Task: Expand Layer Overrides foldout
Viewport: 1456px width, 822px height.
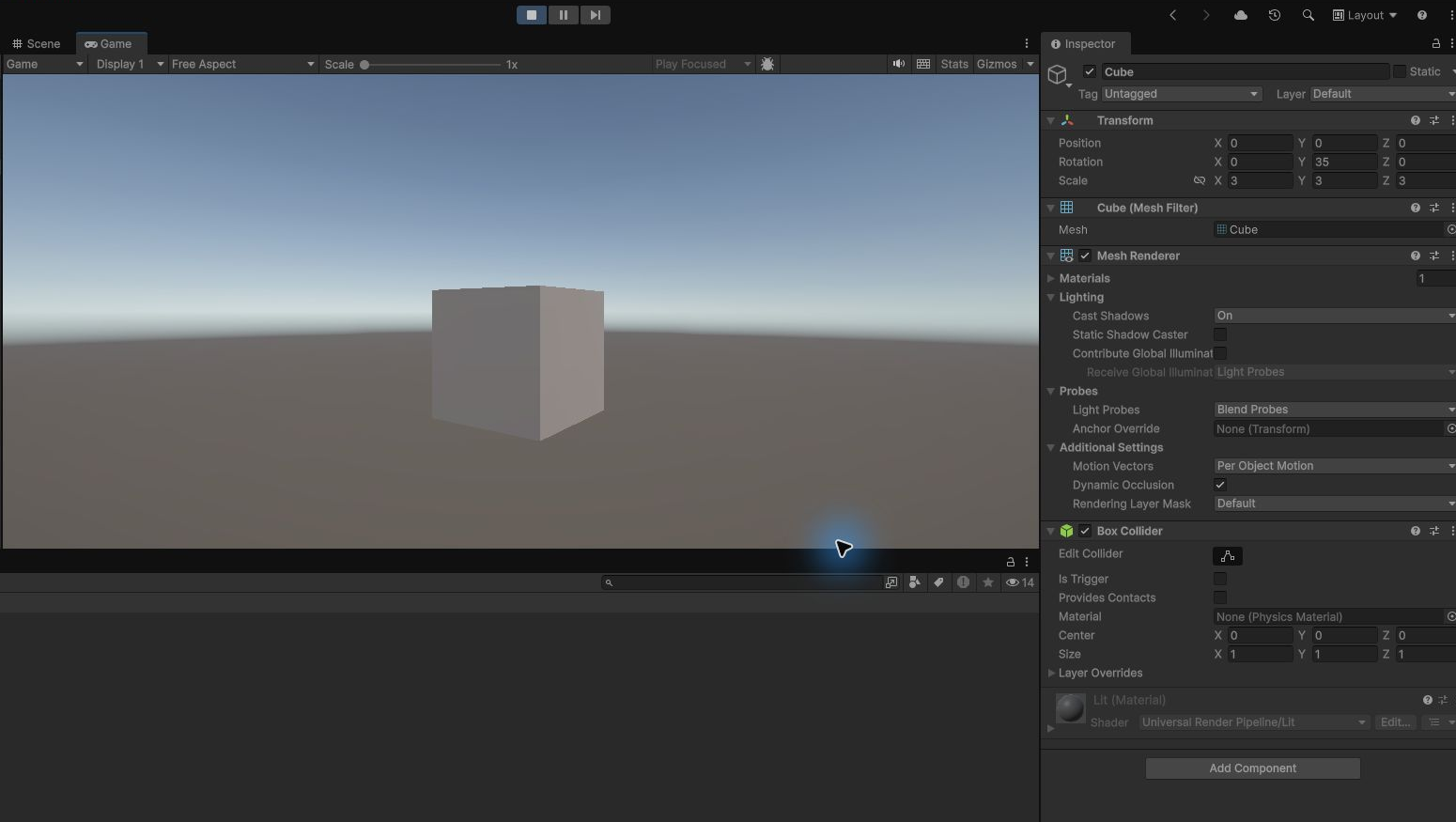Action: tap(1051, 673)
